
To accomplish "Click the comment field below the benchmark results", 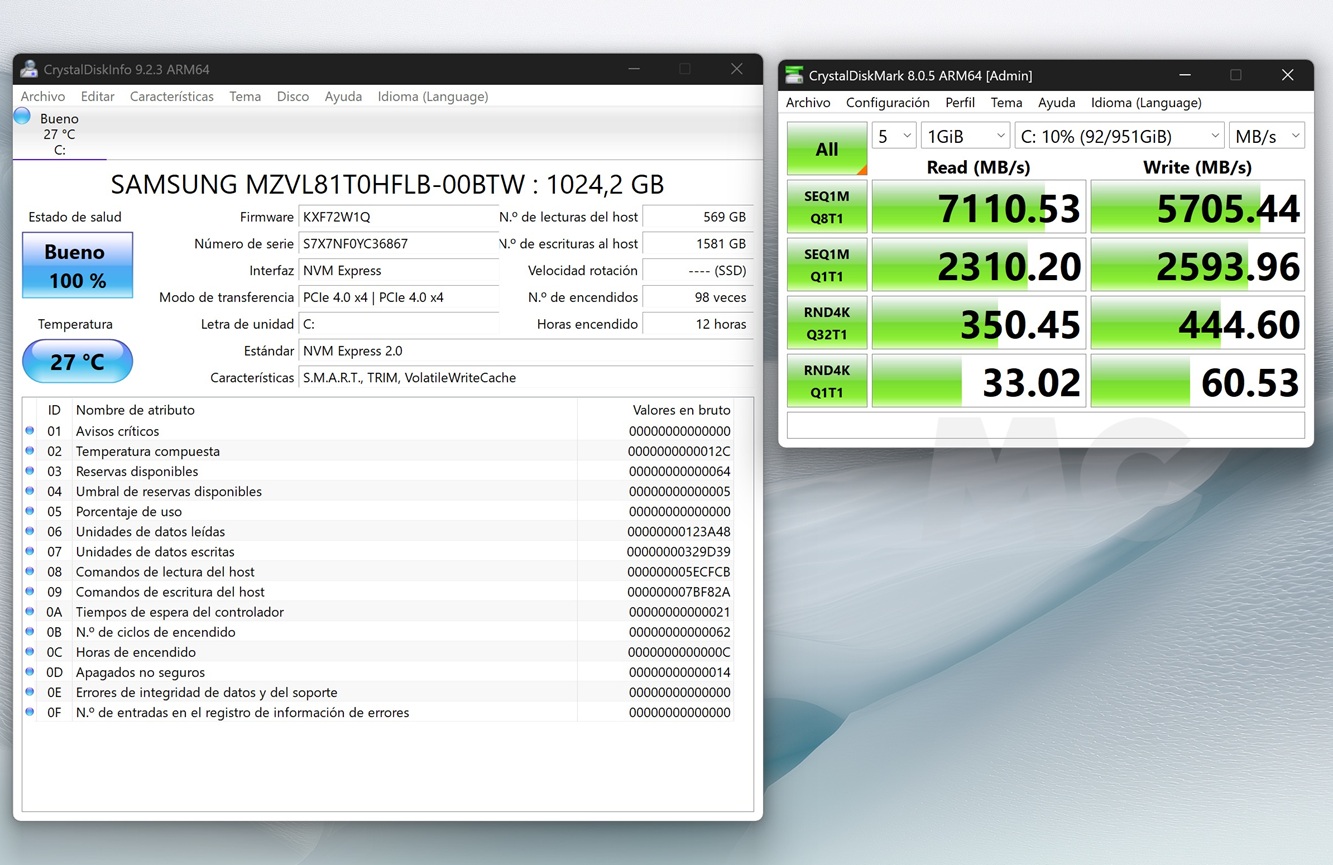I will 1044,424.
